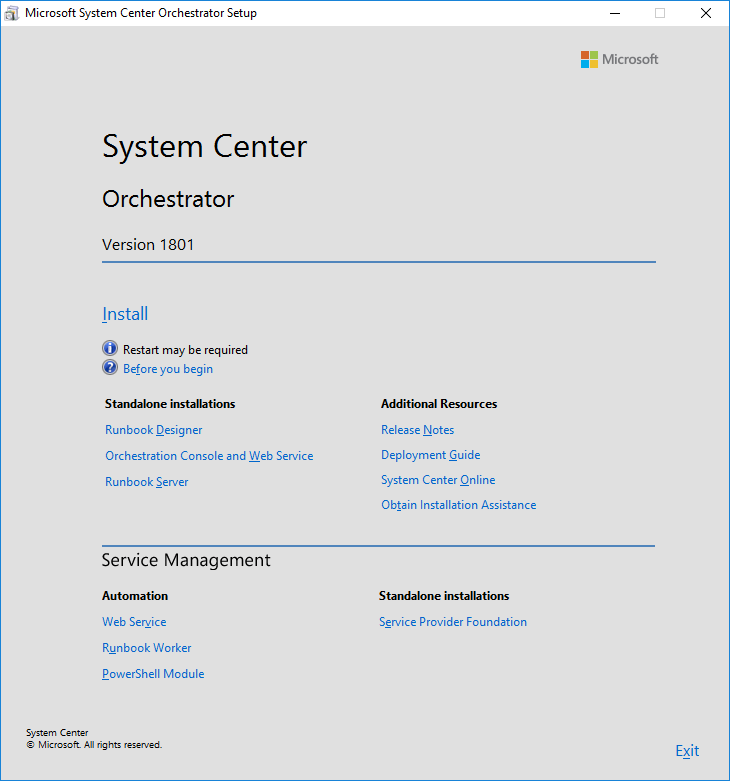730x781 pixels.
Task: Click the blue info icon beside Restart may be required
Action: point(110,348)
